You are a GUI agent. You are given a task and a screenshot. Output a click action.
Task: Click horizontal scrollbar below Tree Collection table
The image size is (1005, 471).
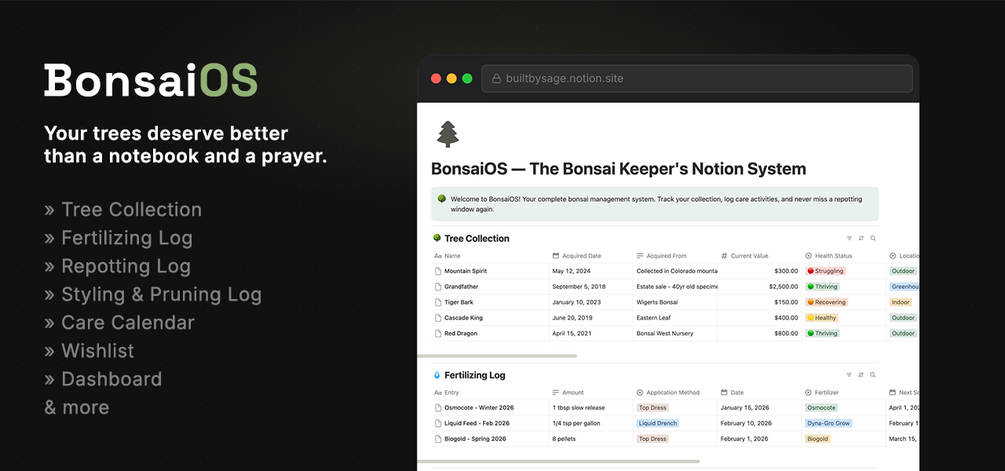click(497, 356)
